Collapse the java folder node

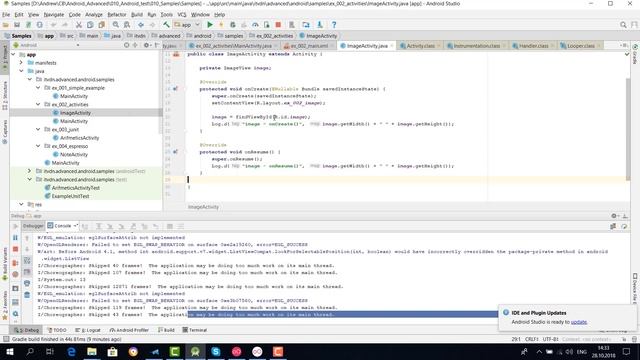pos(21,71)
